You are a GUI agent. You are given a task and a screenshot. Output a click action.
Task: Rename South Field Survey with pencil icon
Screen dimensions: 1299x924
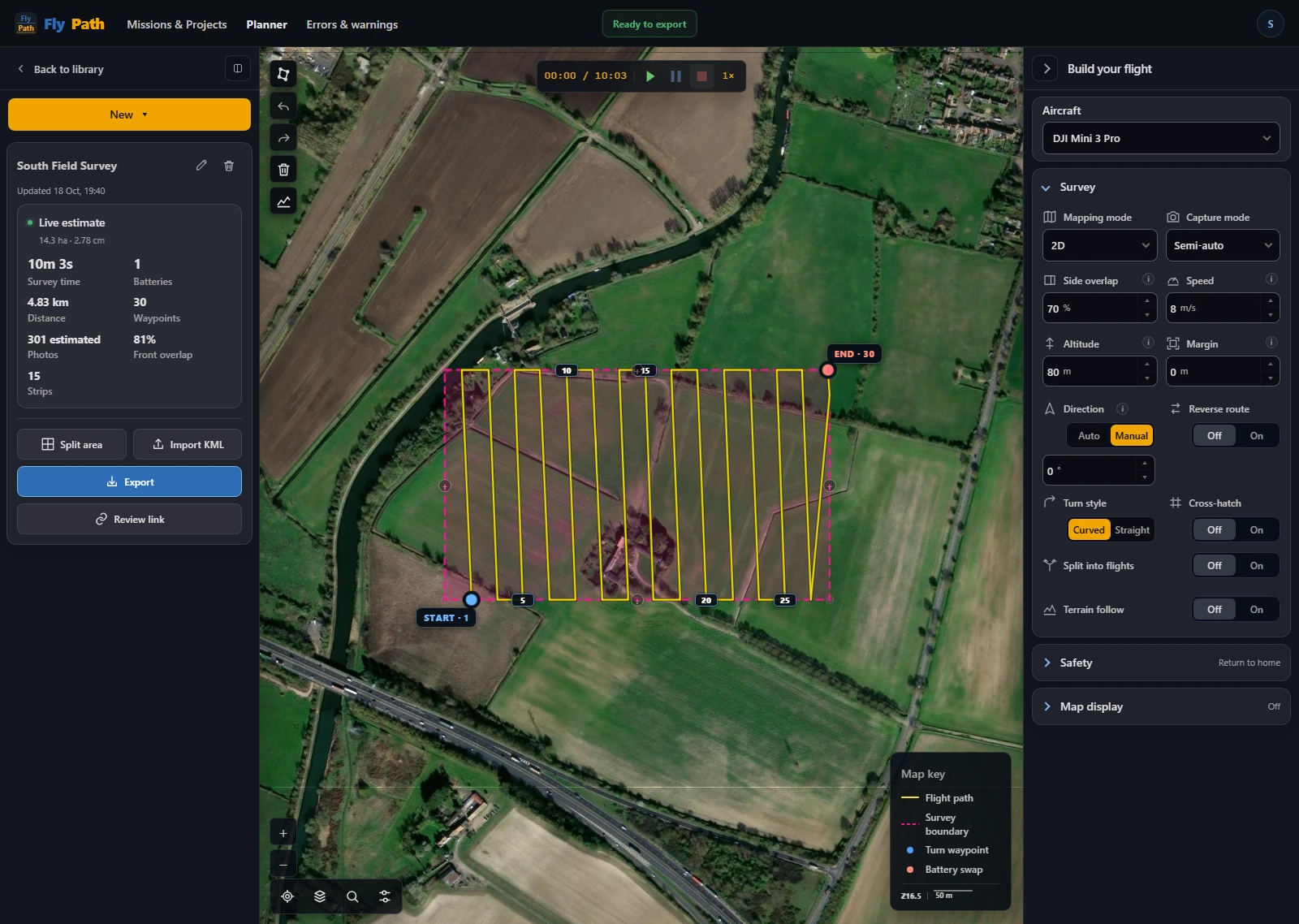[201, 166]
